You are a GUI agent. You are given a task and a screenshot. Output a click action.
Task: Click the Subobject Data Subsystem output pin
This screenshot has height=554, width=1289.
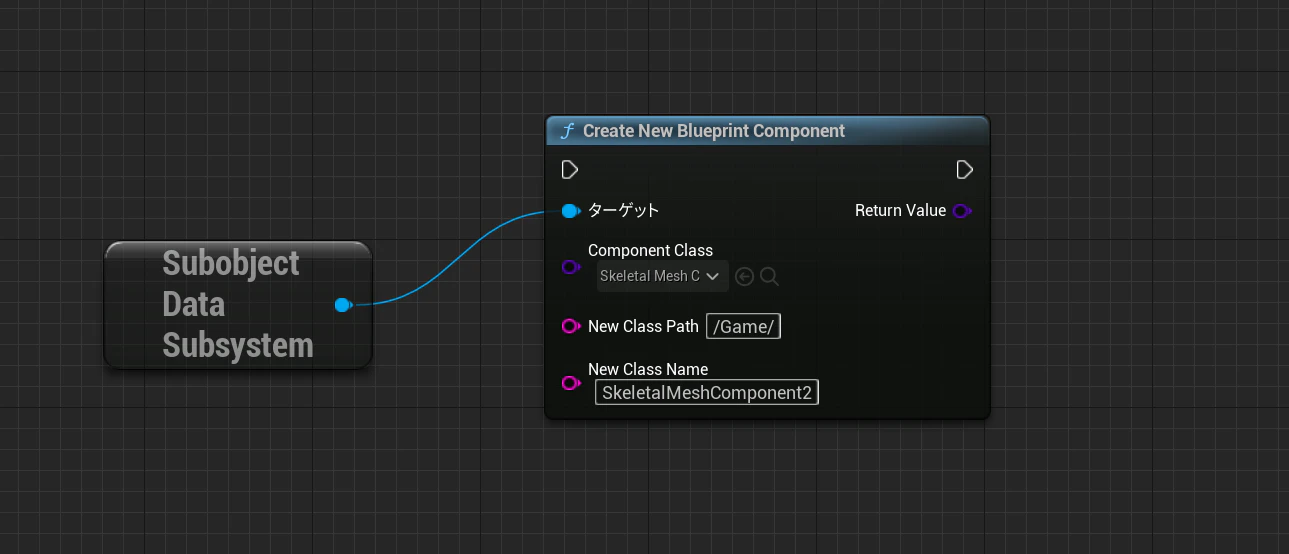[343, 305]
